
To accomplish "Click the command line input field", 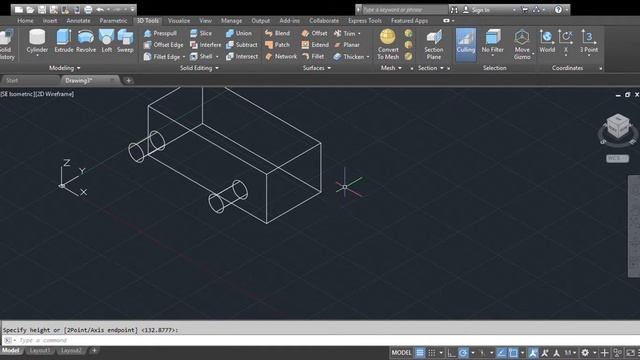I will (322, 340).
